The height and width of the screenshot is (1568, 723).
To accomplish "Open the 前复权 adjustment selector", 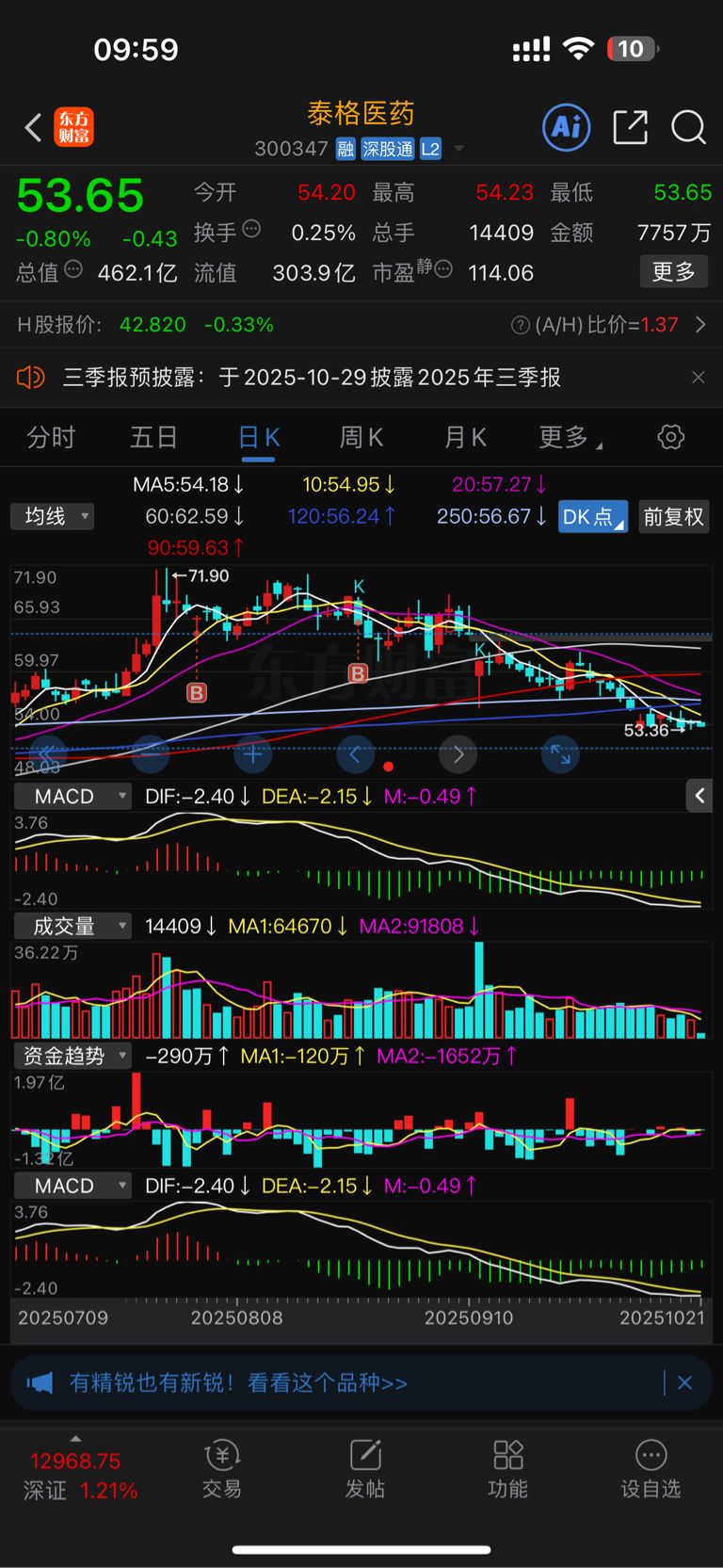I will [673, 516].
